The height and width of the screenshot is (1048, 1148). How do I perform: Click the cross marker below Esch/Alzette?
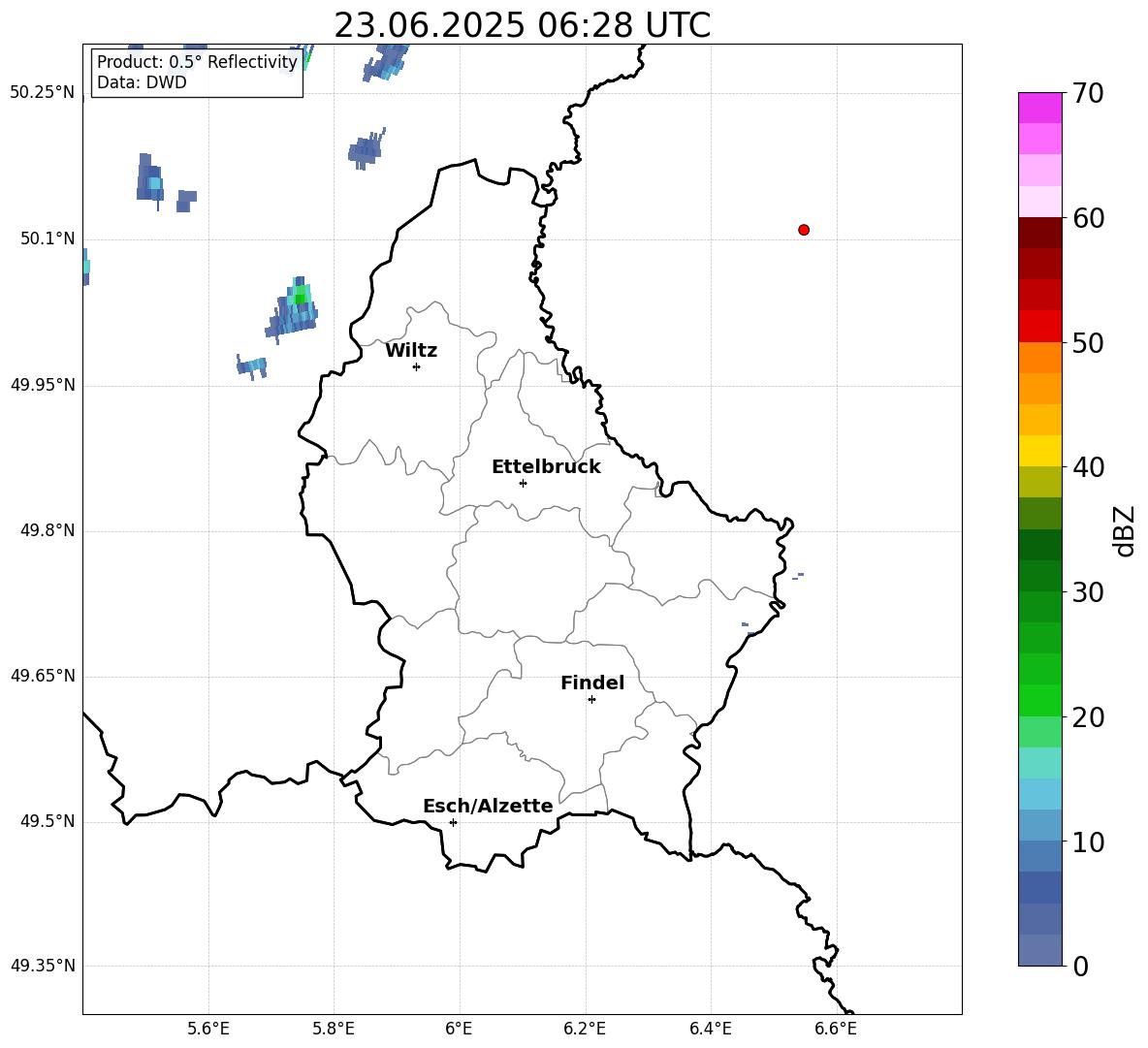pos(453,822)
